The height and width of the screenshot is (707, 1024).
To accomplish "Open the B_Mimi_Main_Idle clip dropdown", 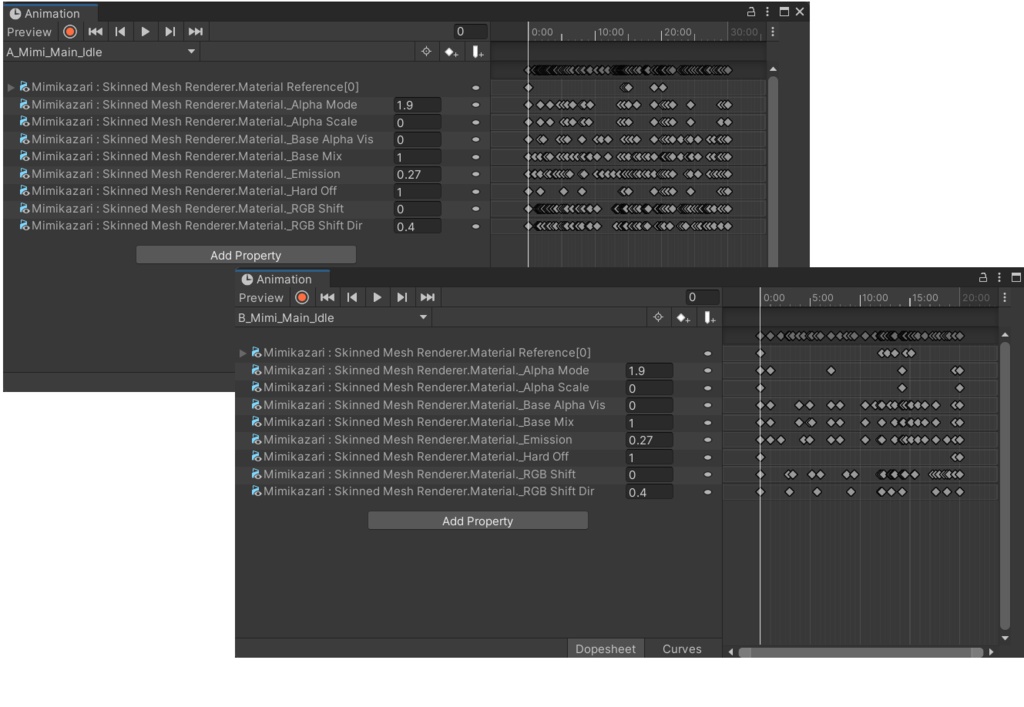I will tap(333, 317).
